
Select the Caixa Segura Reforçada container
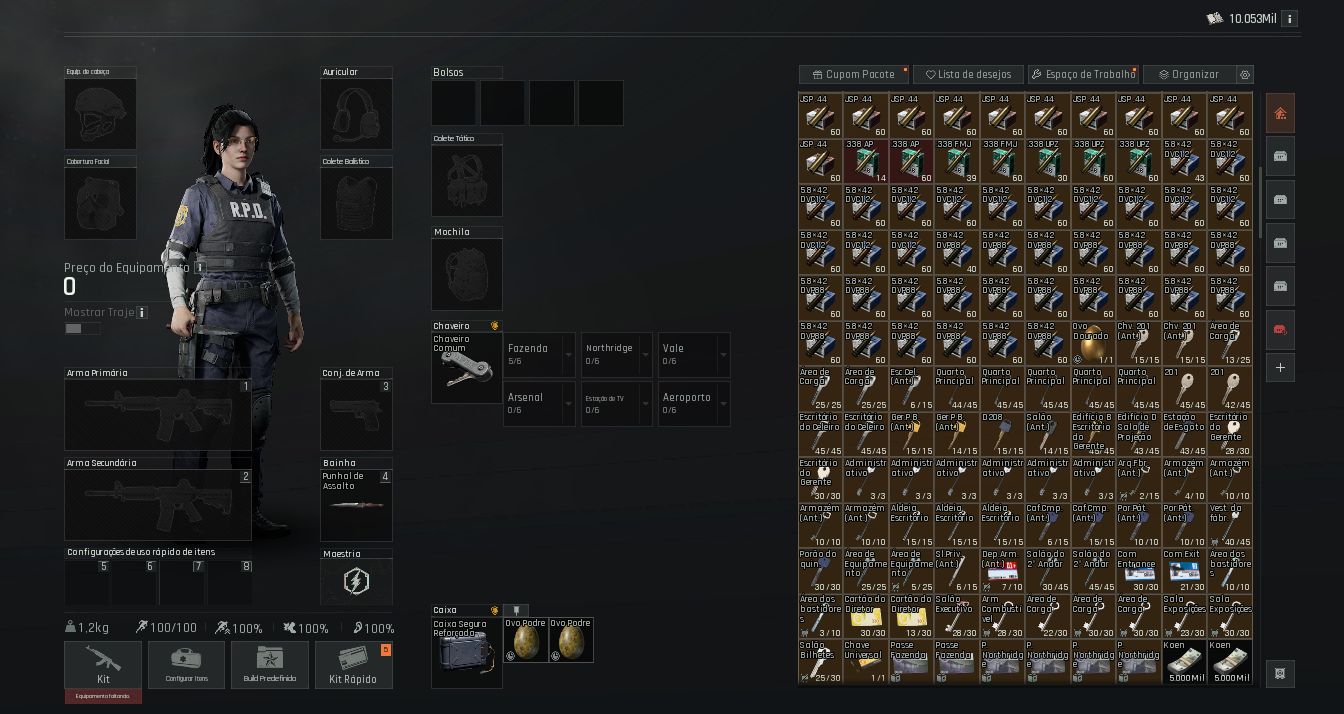[x=466, y=652]
